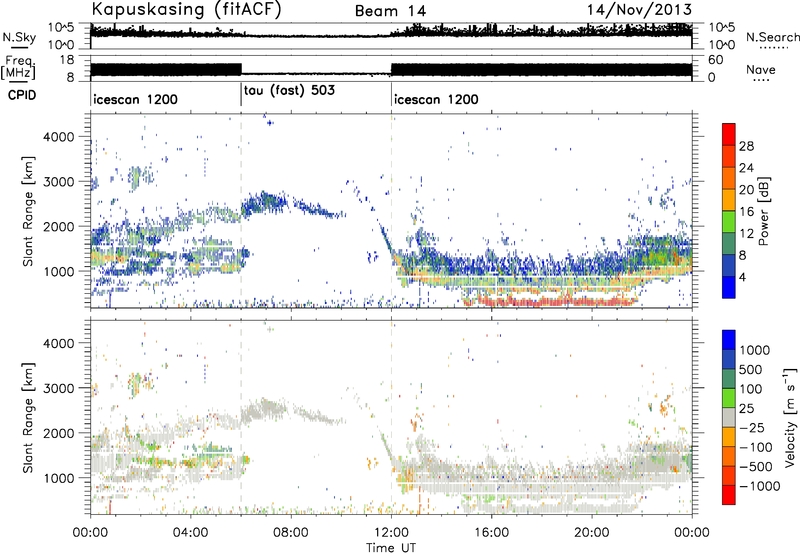The height and width of the screenshot is (554, 800).
Task: Click the '60' tick on the Nave axis
Action: 716,60
